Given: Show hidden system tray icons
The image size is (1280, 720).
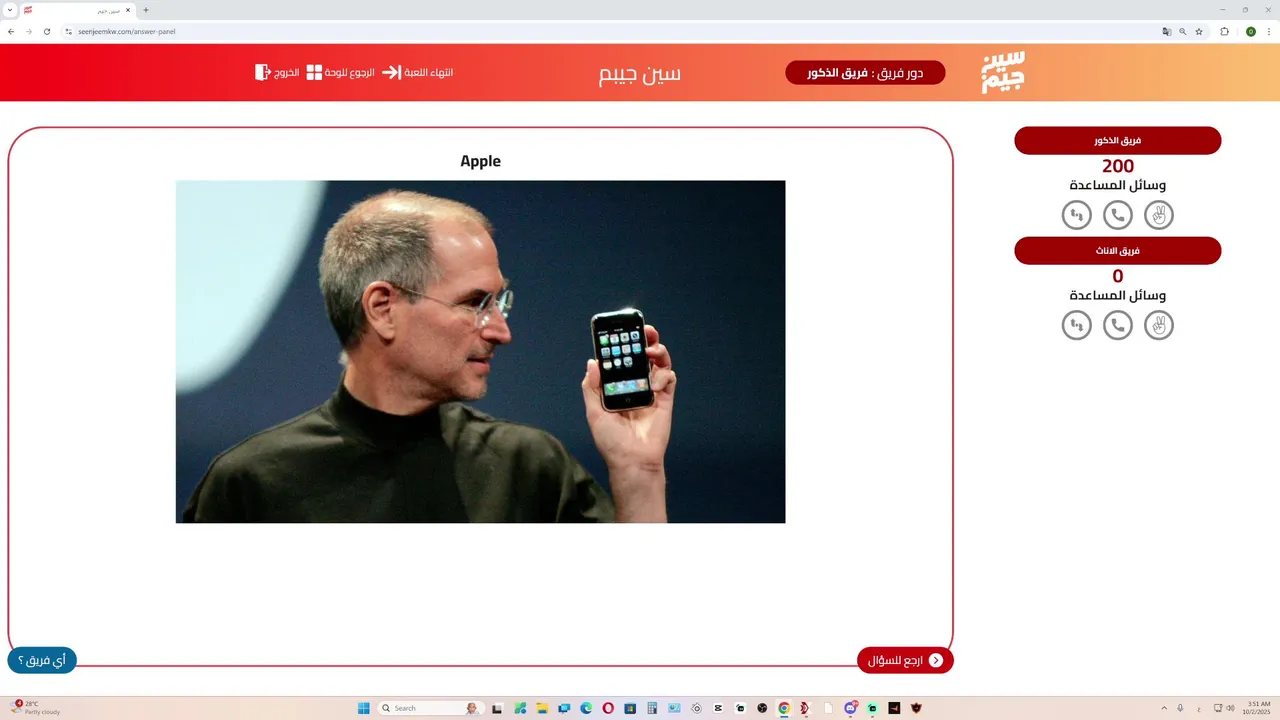Looking at the screenshot, I should point(1163,708).
